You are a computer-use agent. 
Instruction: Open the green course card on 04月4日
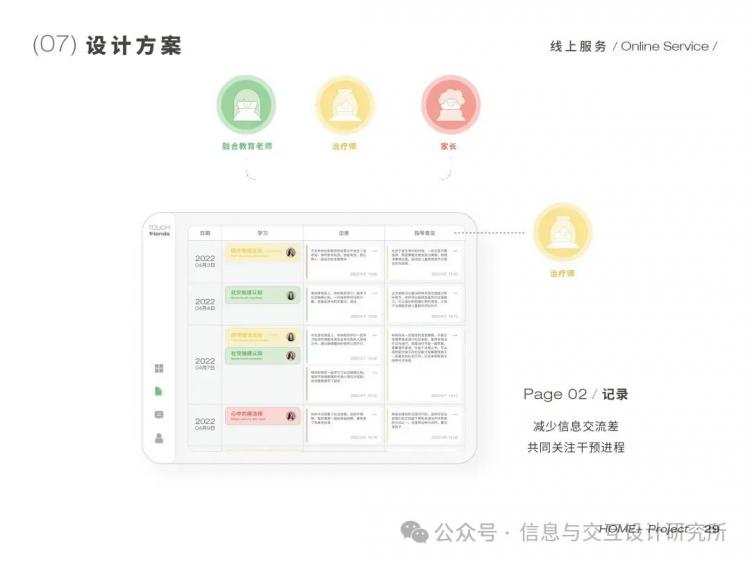click(x=263, y=295)
